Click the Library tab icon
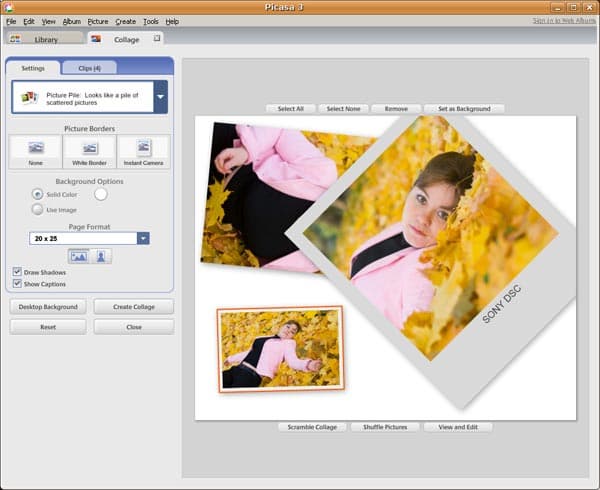600x490 pixels. pos(15,39)
